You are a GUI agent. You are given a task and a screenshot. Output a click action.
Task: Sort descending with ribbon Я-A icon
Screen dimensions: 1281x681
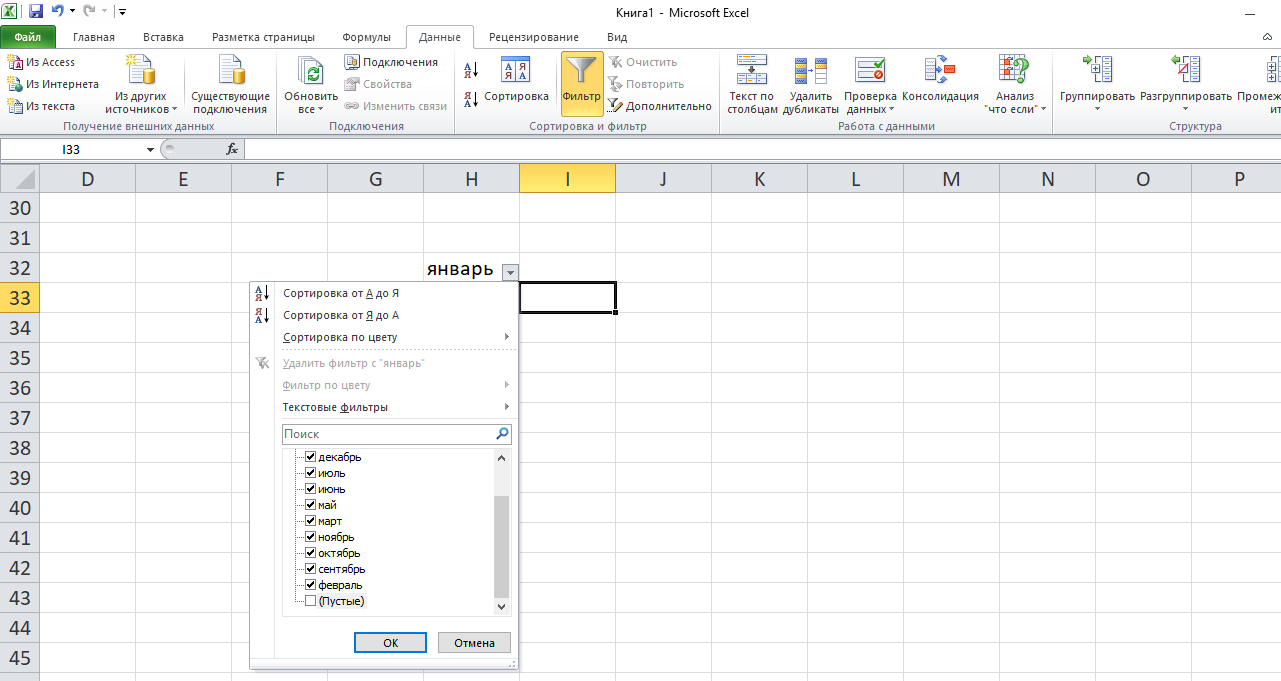(471, 99)
